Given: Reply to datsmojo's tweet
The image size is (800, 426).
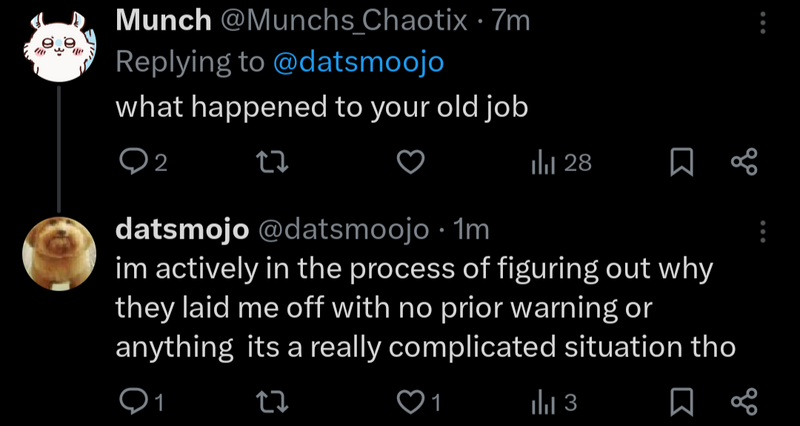Looking at the screenshot, I should [x=132, y=402].
